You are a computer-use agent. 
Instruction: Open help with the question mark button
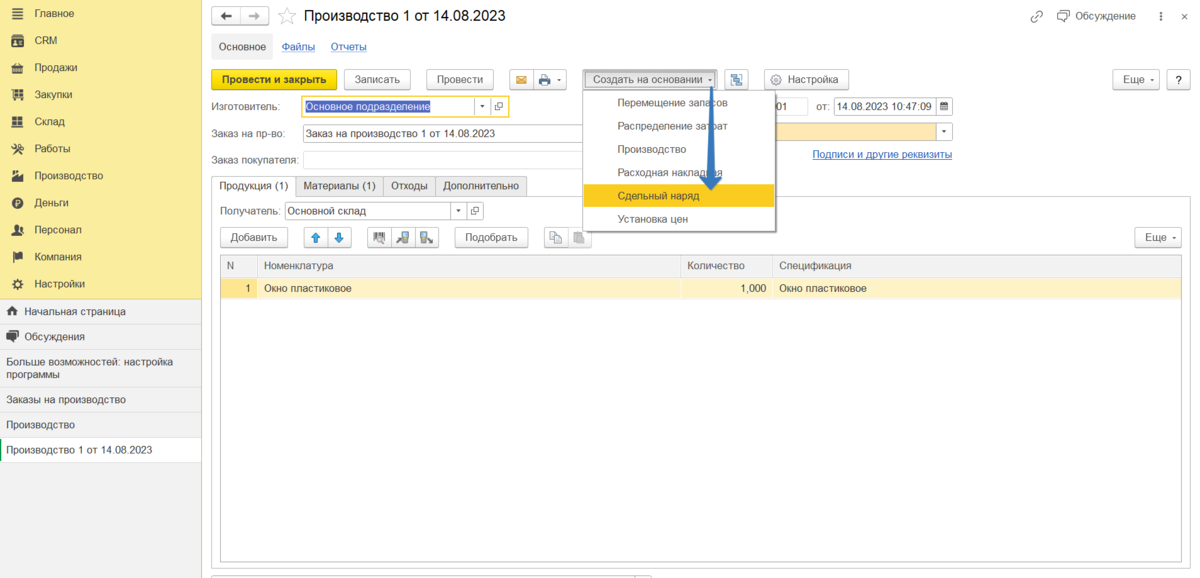coord(1178,79)
